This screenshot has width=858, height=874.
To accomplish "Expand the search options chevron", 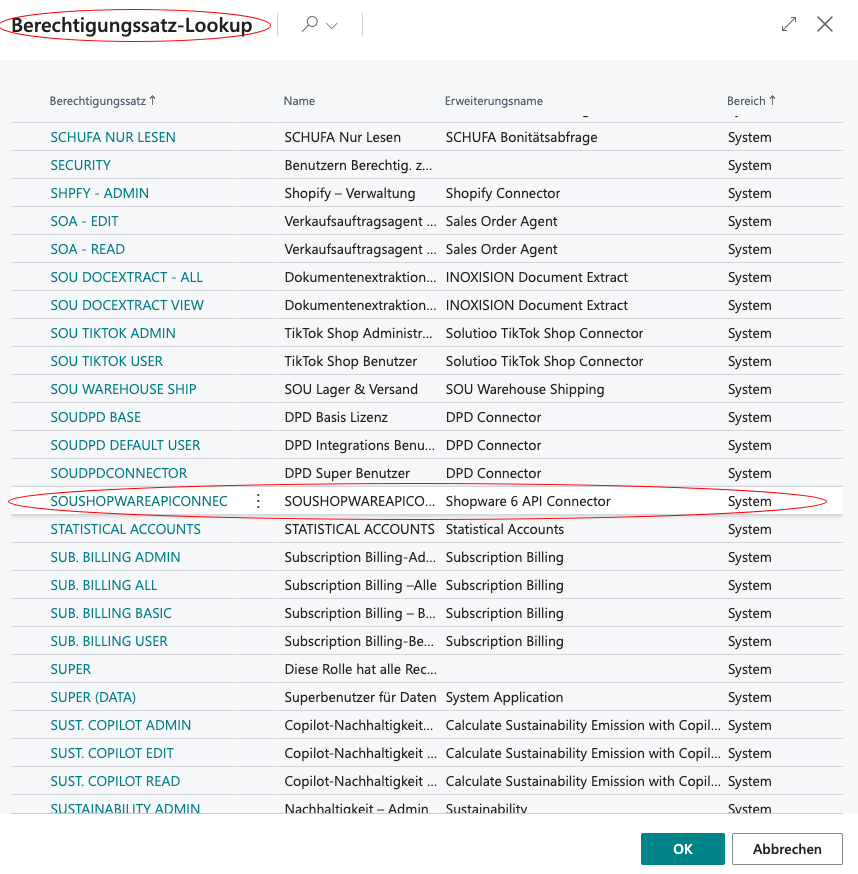I will (x=332, y=26).
